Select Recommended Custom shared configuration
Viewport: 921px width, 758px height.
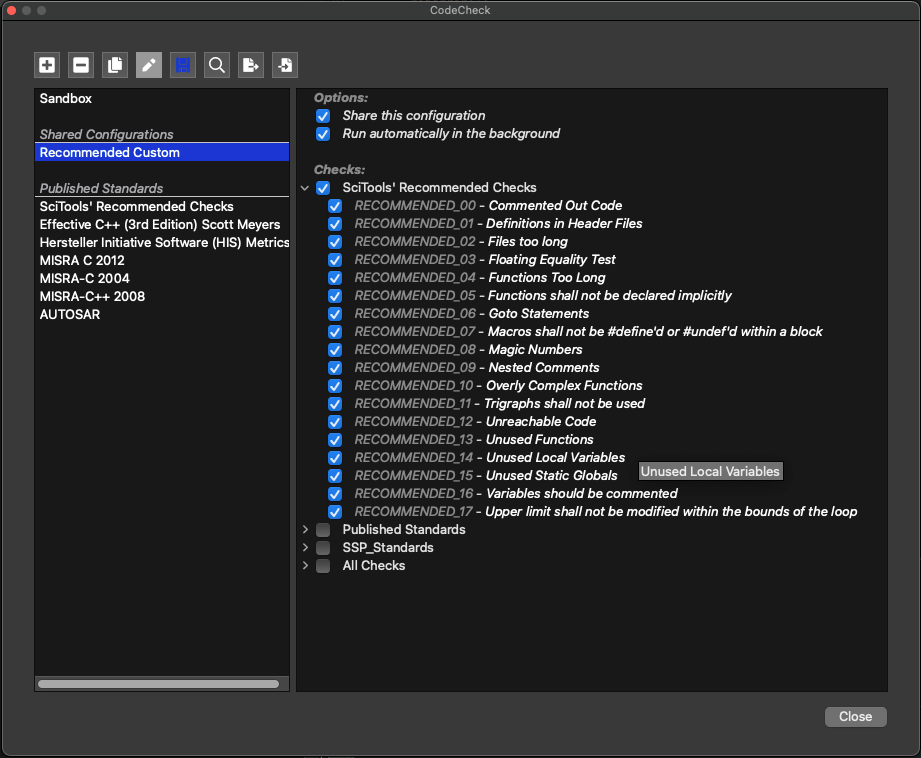pos(162,153)
